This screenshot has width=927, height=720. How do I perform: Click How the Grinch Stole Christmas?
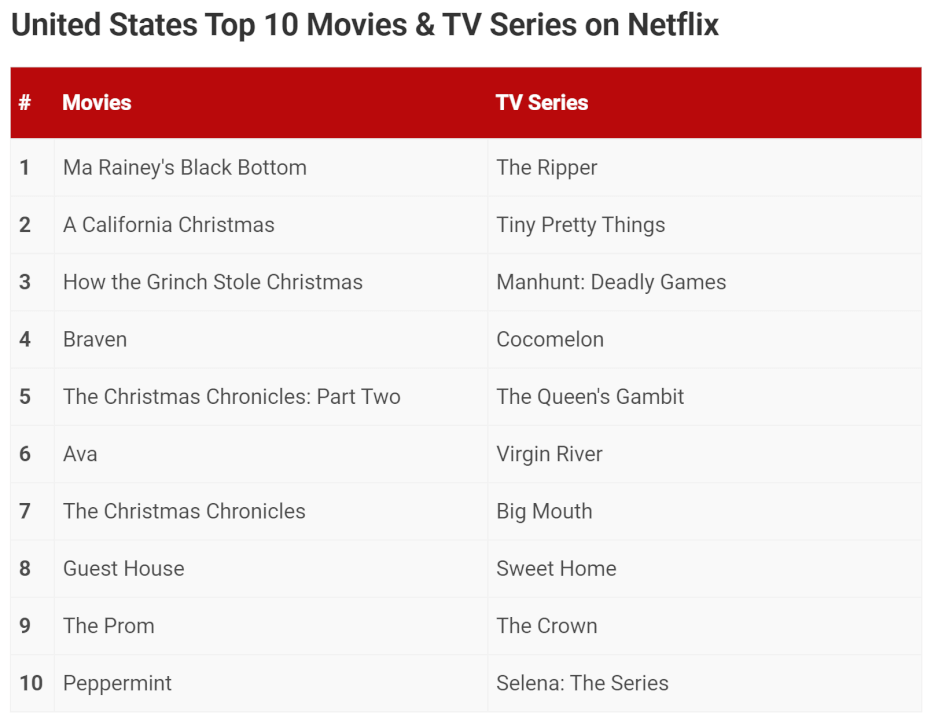point(213,282)
